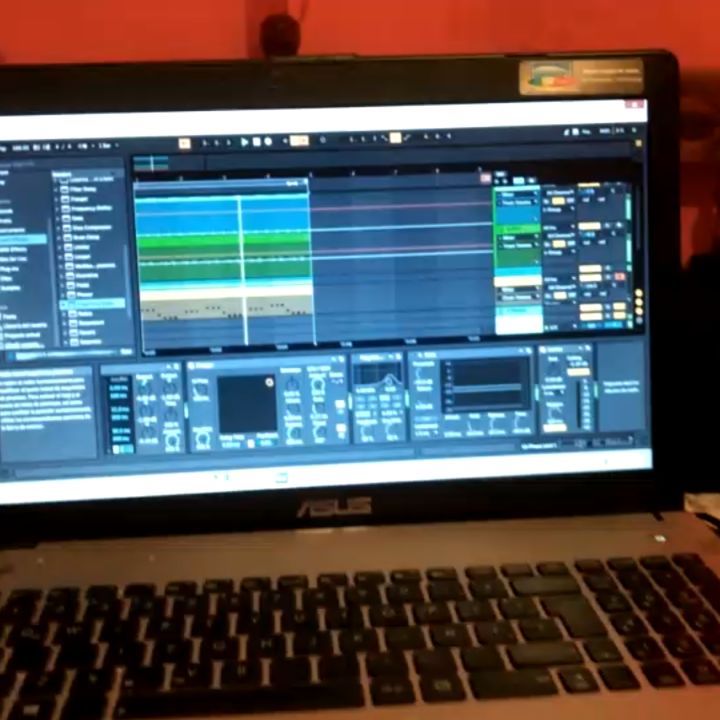Select the Samples browser category
Image resolution: width=720 pixels, height=720 pixels.
(x=9, y=288)
